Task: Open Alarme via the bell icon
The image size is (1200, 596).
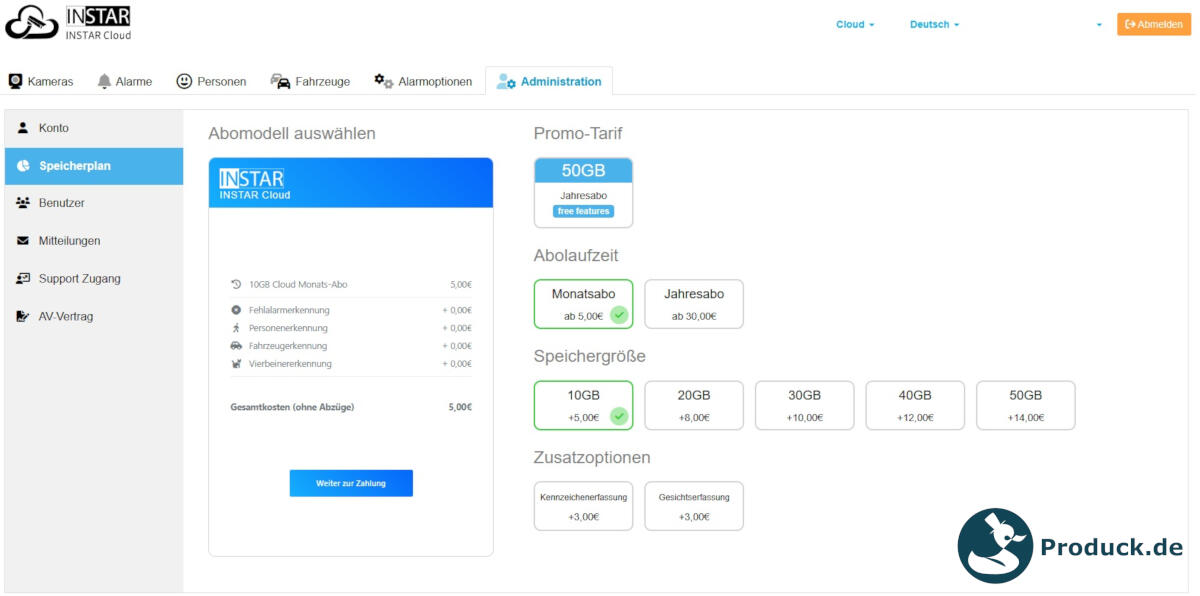Action: click(x=103, y=80)
